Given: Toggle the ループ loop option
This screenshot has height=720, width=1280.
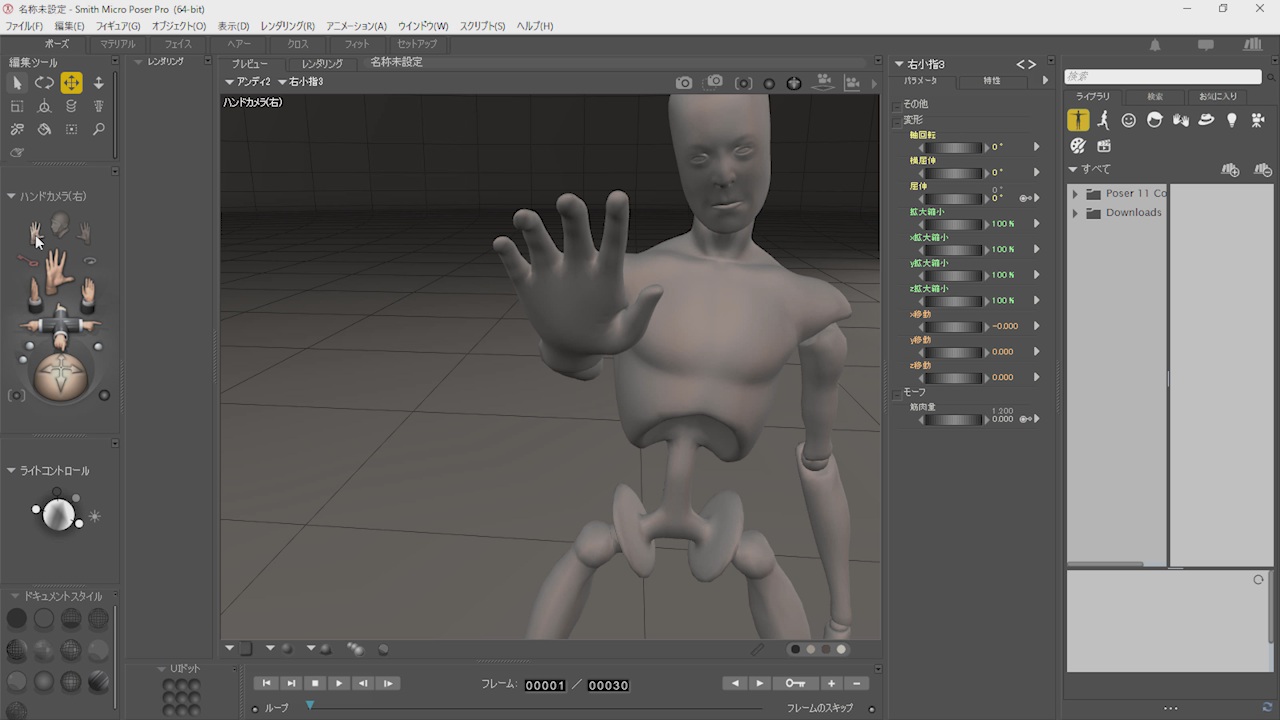Looking at the screenshot, I should (x=255, y=708).
